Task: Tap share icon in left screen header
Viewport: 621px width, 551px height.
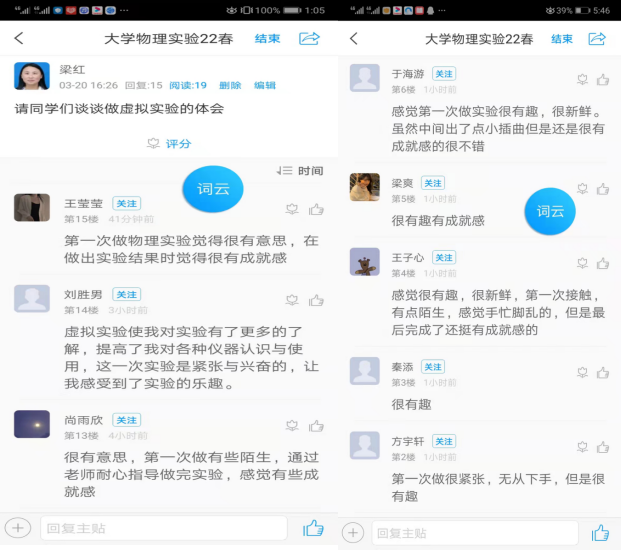Action: coord(309,38)
